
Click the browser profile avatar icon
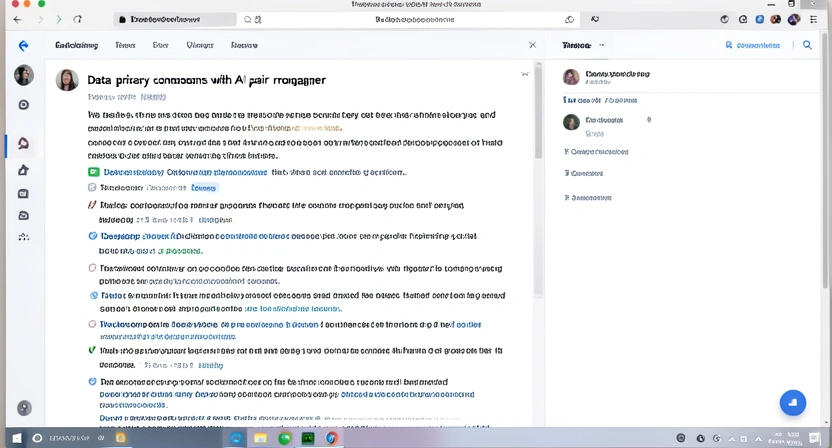[x=794, y=19]
